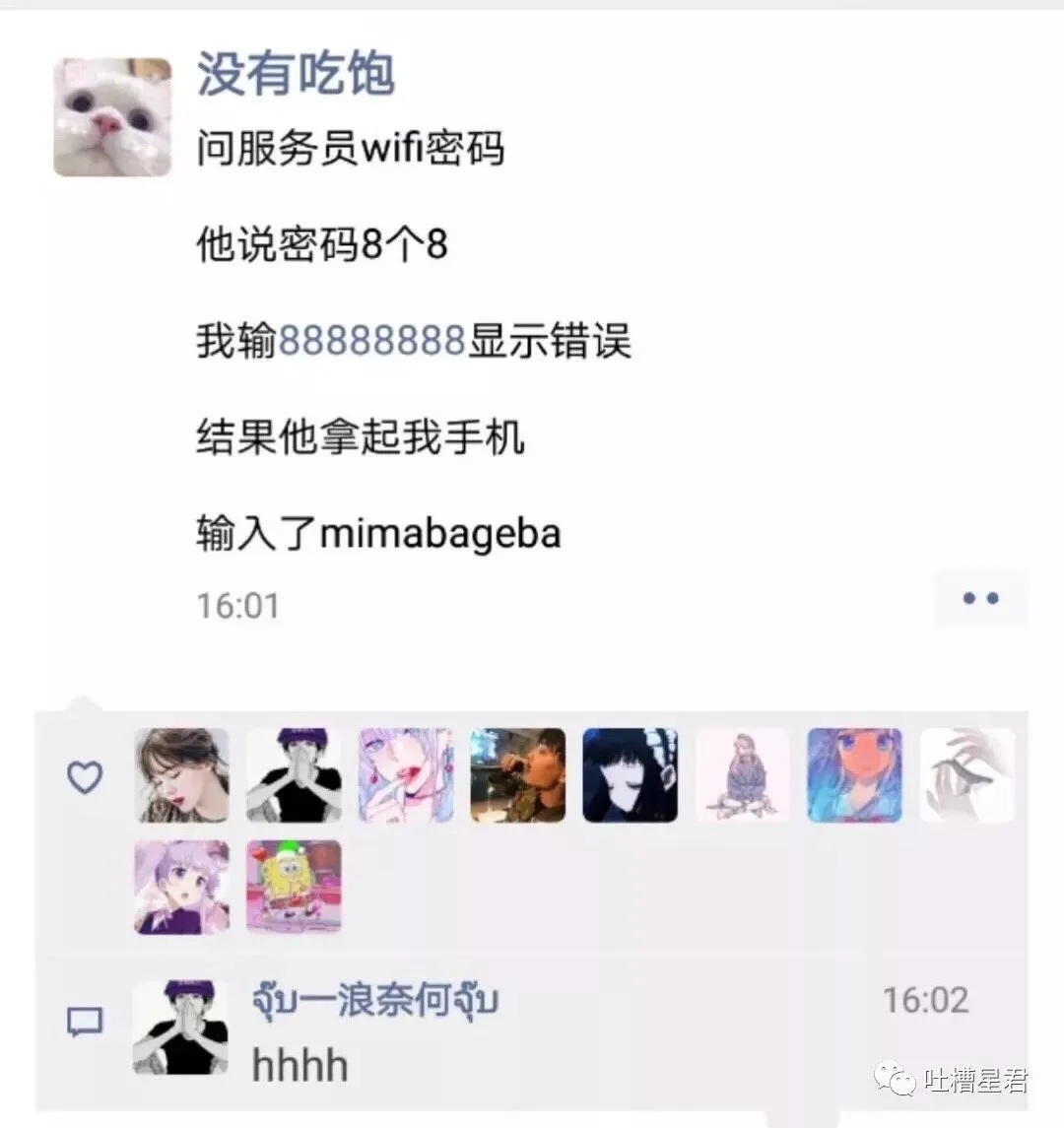Tap the comment bubble icon

85,1022
